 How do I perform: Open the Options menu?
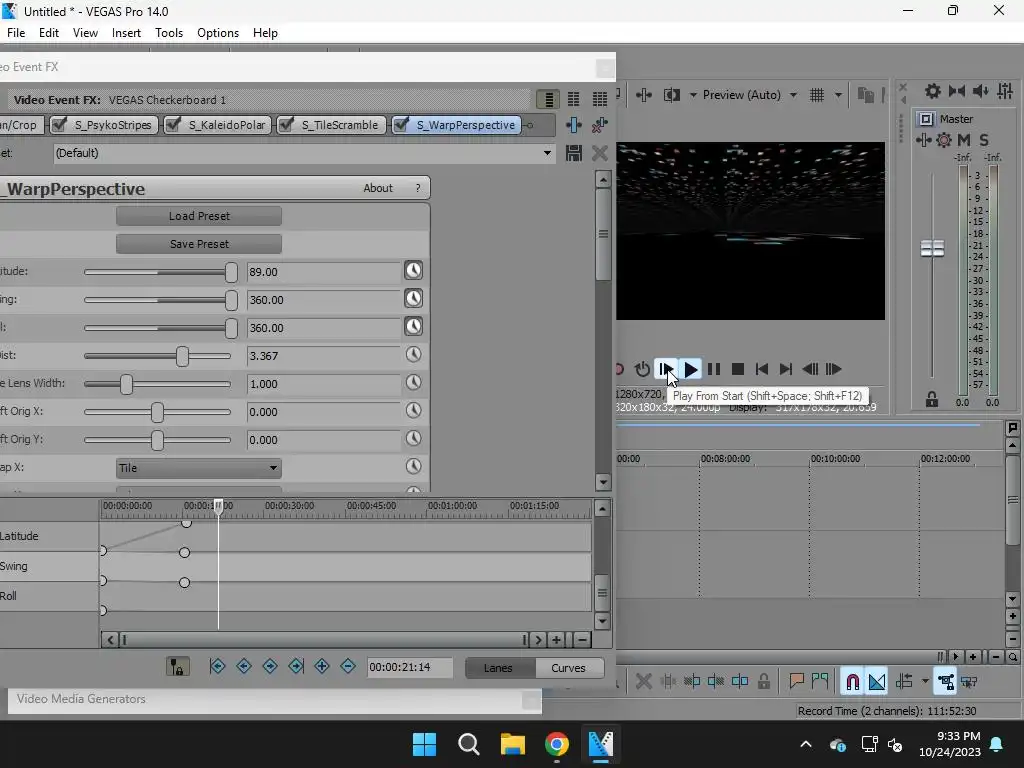pos(217,33)
